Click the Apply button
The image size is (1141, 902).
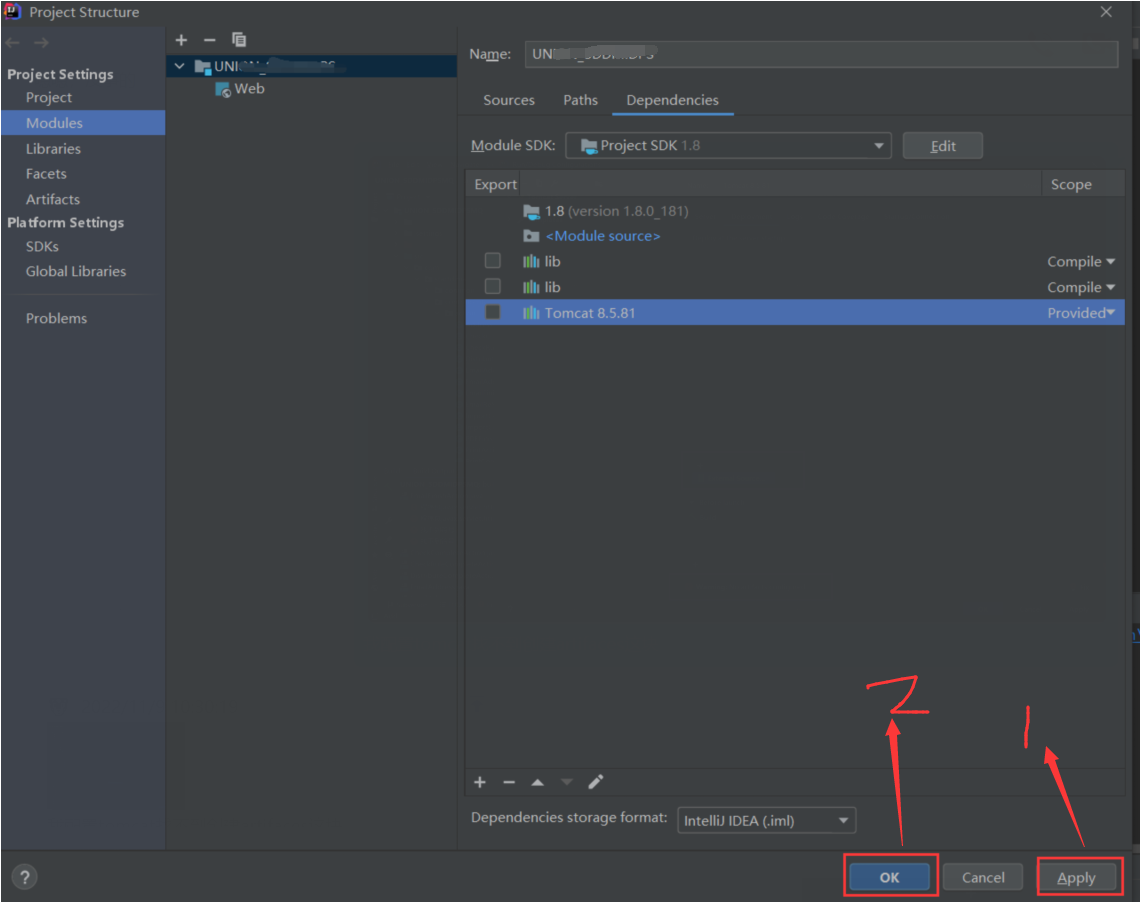(x=1076, y=877)
